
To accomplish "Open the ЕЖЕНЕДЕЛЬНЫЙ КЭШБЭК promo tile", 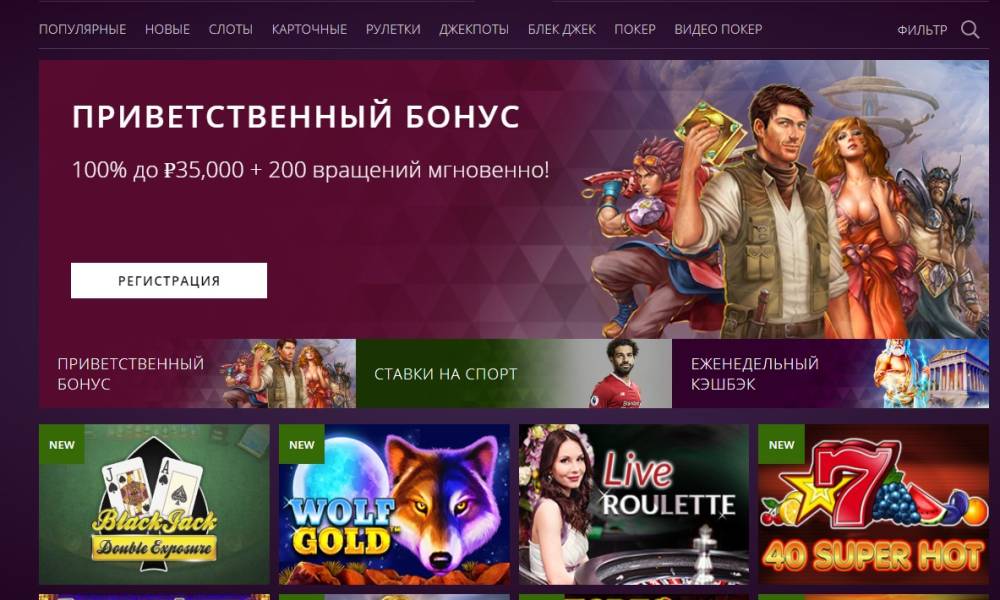I will (x=830, y=374).
